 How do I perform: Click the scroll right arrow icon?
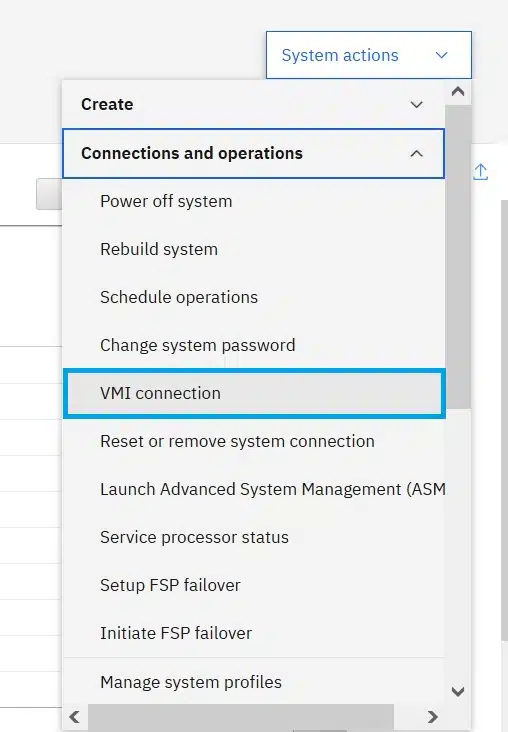(x=433, y=717)
